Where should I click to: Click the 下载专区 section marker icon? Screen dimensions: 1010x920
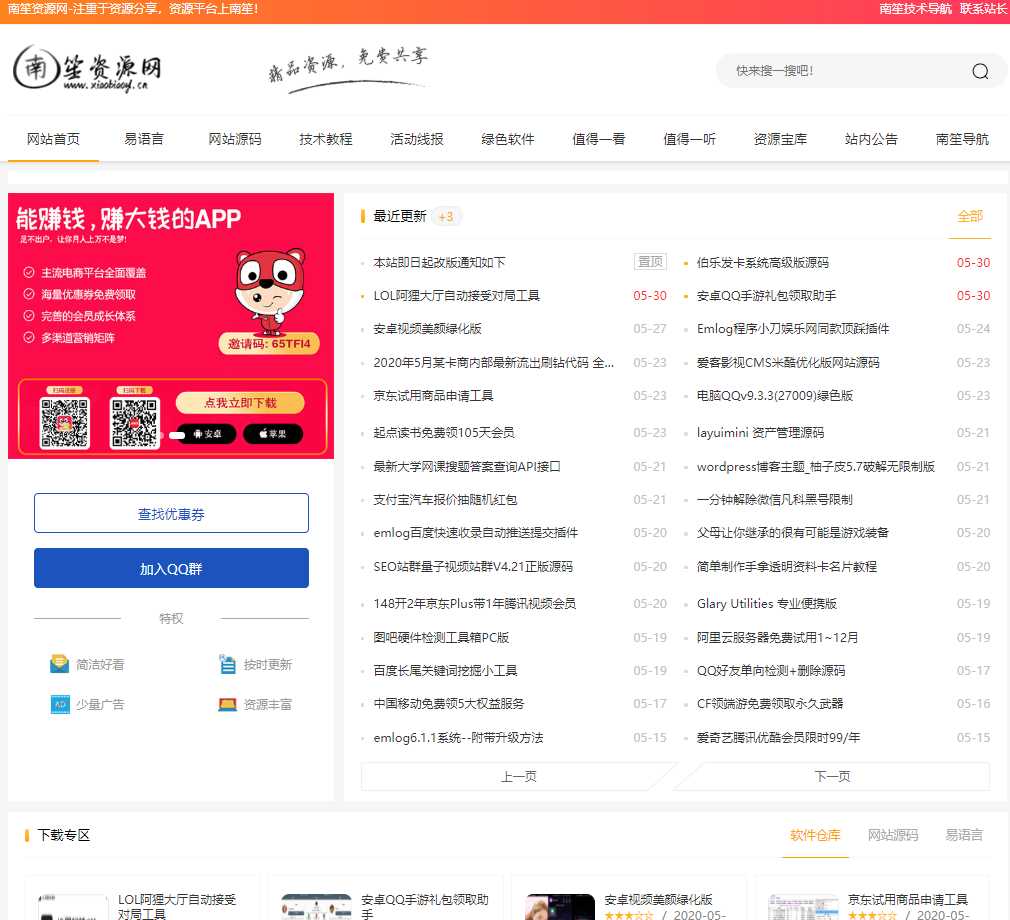[28, 835]
